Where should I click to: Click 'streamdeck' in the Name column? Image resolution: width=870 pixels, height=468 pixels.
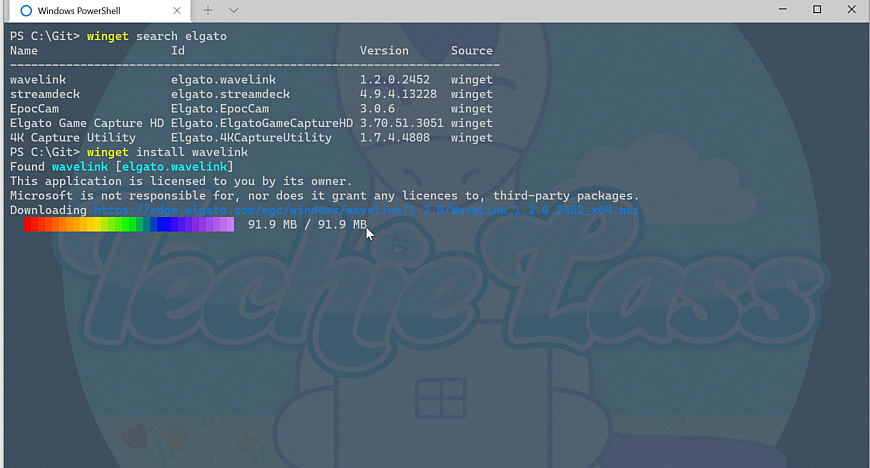click(x=45, y=94)
